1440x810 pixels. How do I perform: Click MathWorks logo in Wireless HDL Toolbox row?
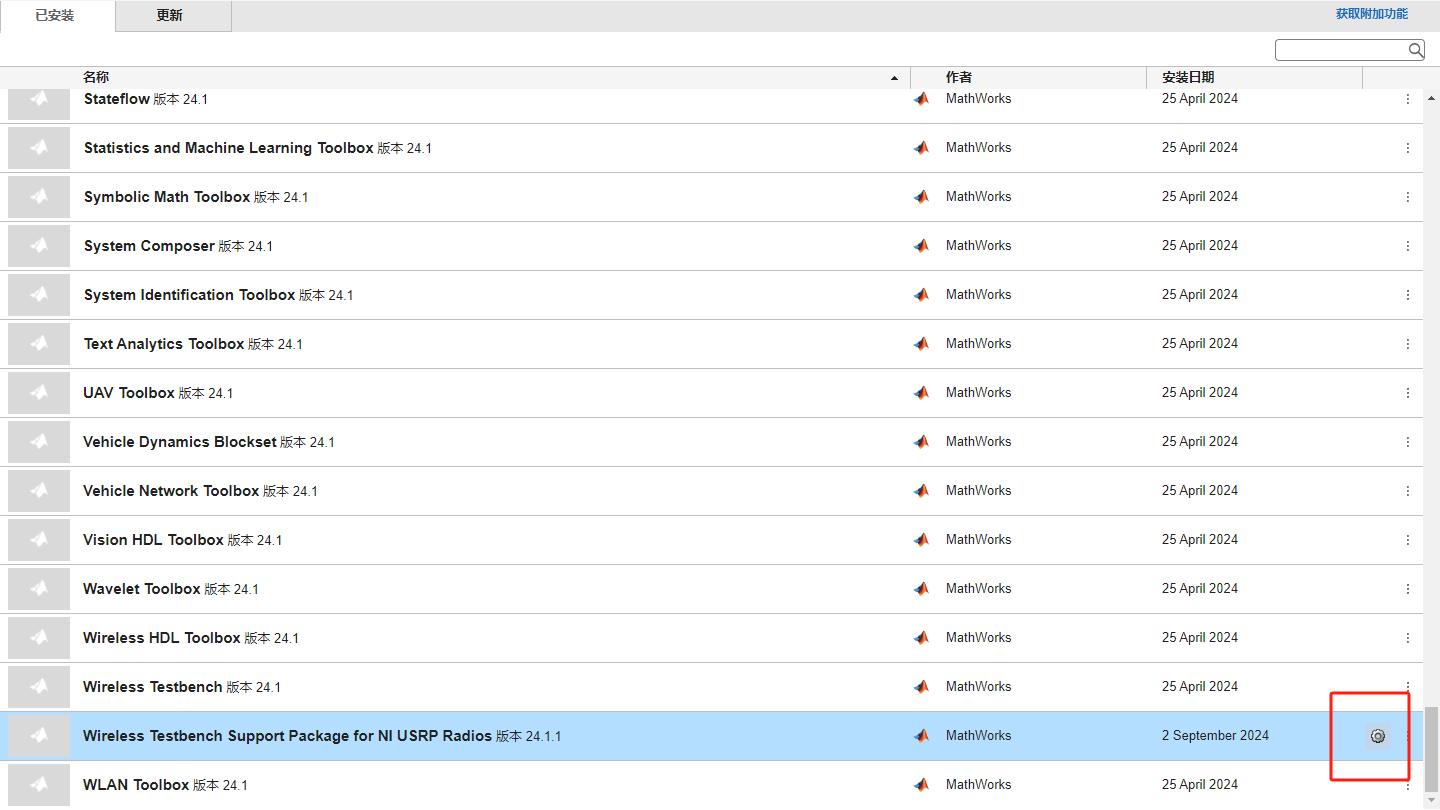click(921, 638)
